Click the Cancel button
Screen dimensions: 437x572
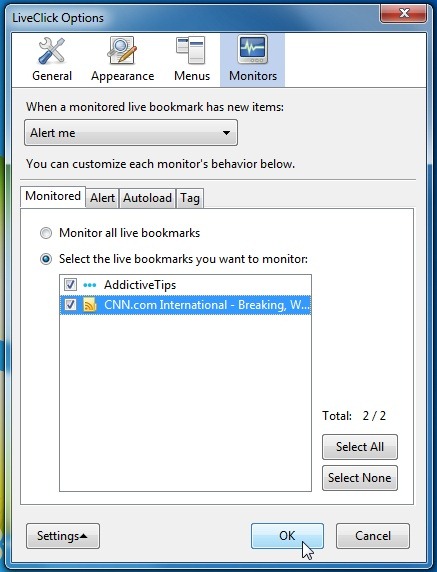tap(373, 536)
